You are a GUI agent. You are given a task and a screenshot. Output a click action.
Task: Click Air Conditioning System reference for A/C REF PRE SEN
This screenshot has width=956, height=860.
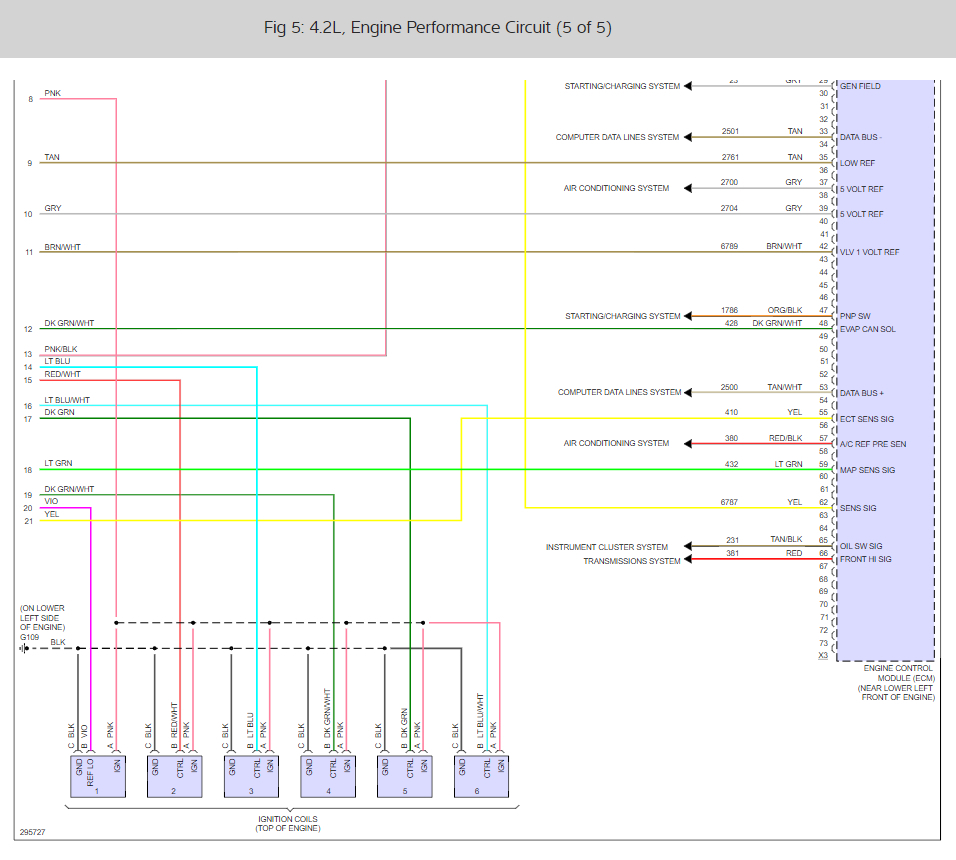tap(616, 443)
